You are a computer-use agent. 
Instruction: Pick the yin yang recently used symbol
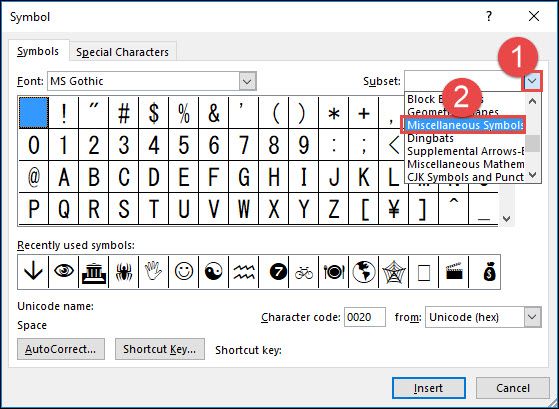point(214,272)
